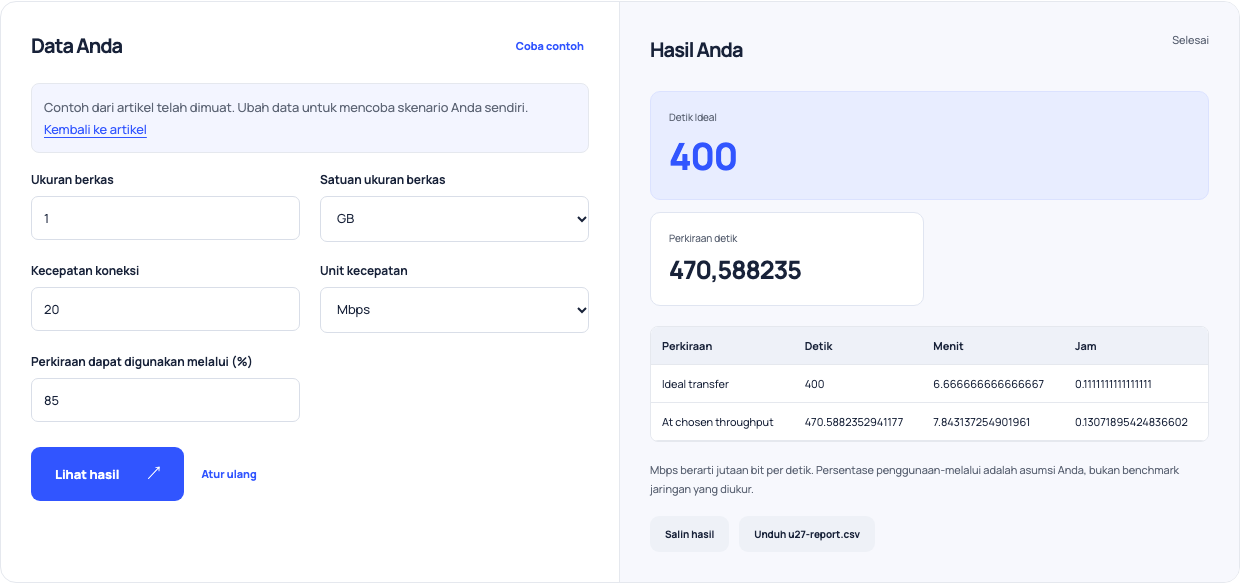Screen dimensions: 1240x584
Task: Click the At chosen throughput row label
Action: (x=718, y=422)
